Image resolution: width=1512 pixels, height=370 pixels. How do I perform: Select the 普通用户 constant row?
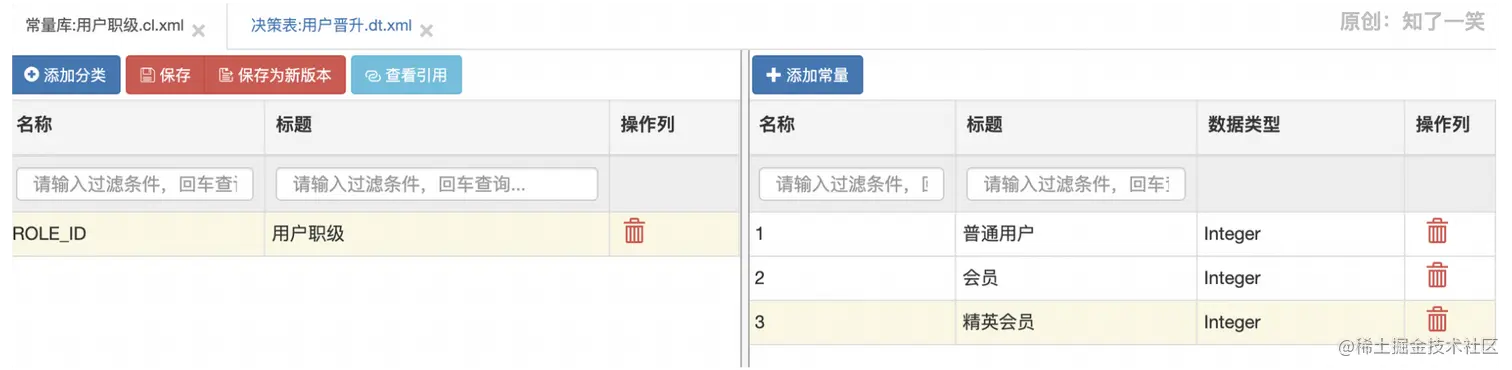[x=1123, y=233]
